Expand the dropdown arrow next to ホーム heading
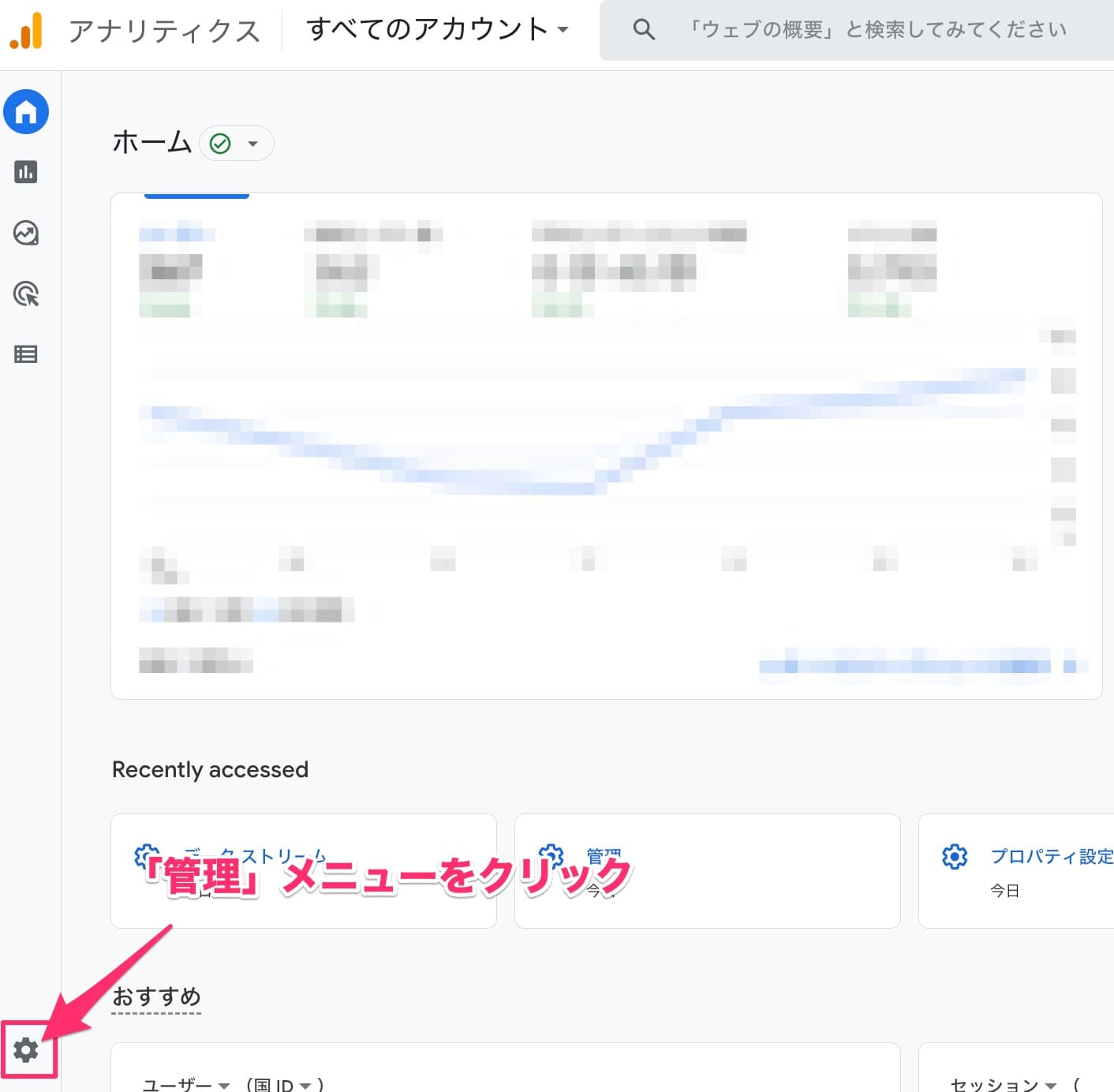 [253, 143]
